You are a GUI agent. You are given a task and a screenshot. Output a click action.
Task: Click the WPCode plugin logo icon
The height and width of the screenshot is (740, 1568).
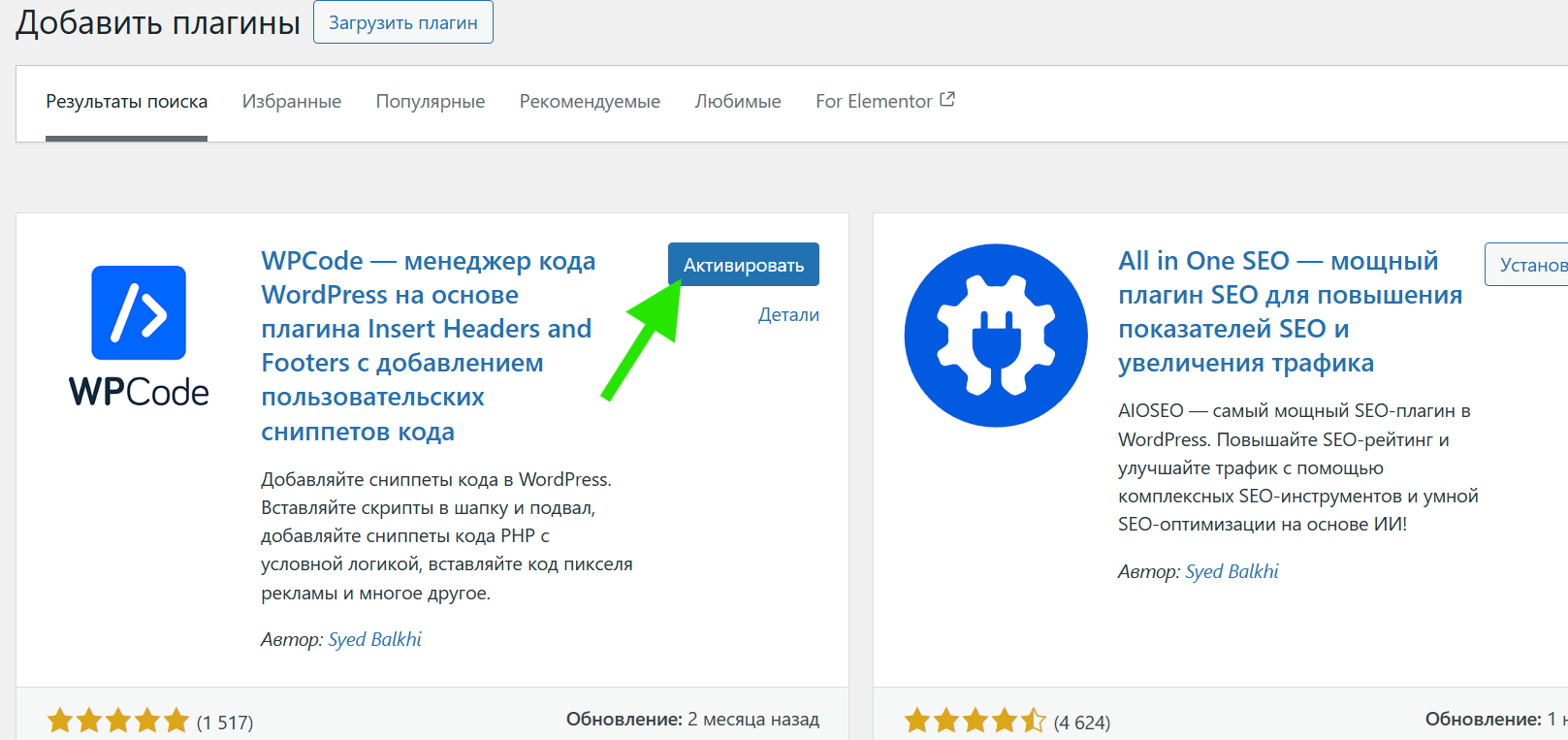(139, 336)
